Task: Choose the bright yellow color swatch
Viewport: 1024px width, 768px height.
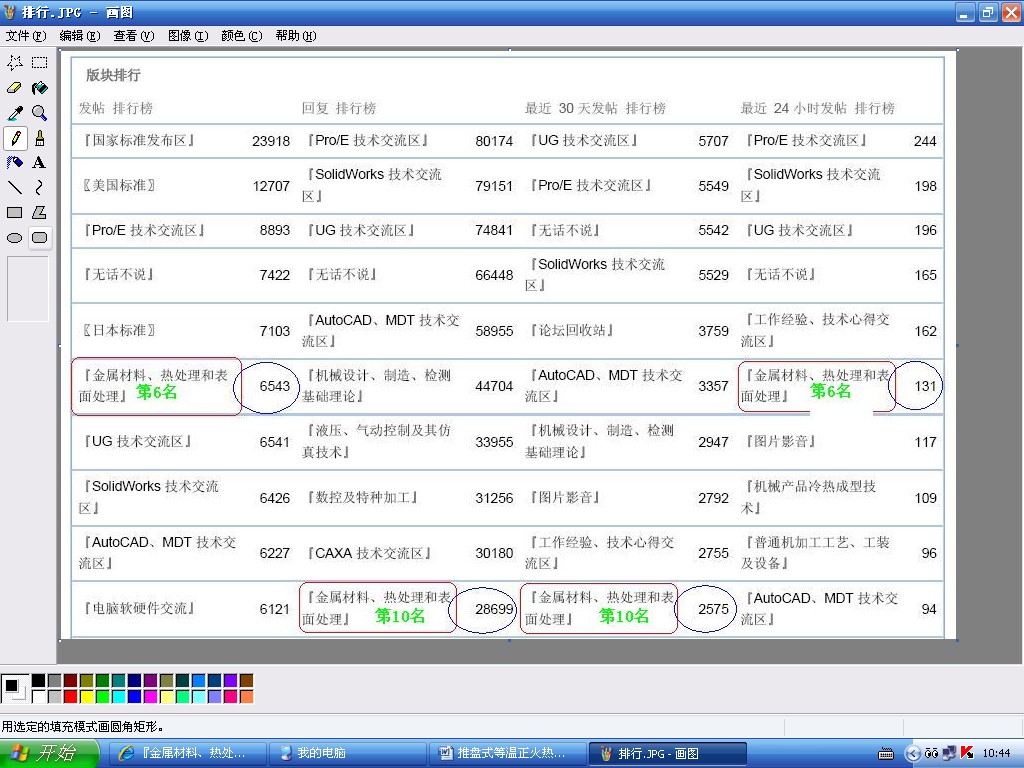Action: tap(86, 697)
